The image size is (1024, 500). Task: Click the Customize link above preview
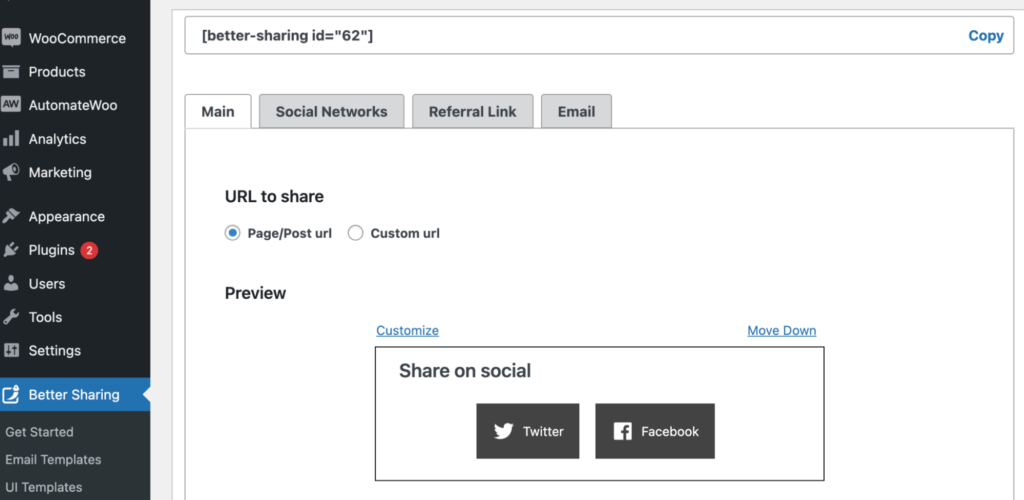[x=408, y=330]
